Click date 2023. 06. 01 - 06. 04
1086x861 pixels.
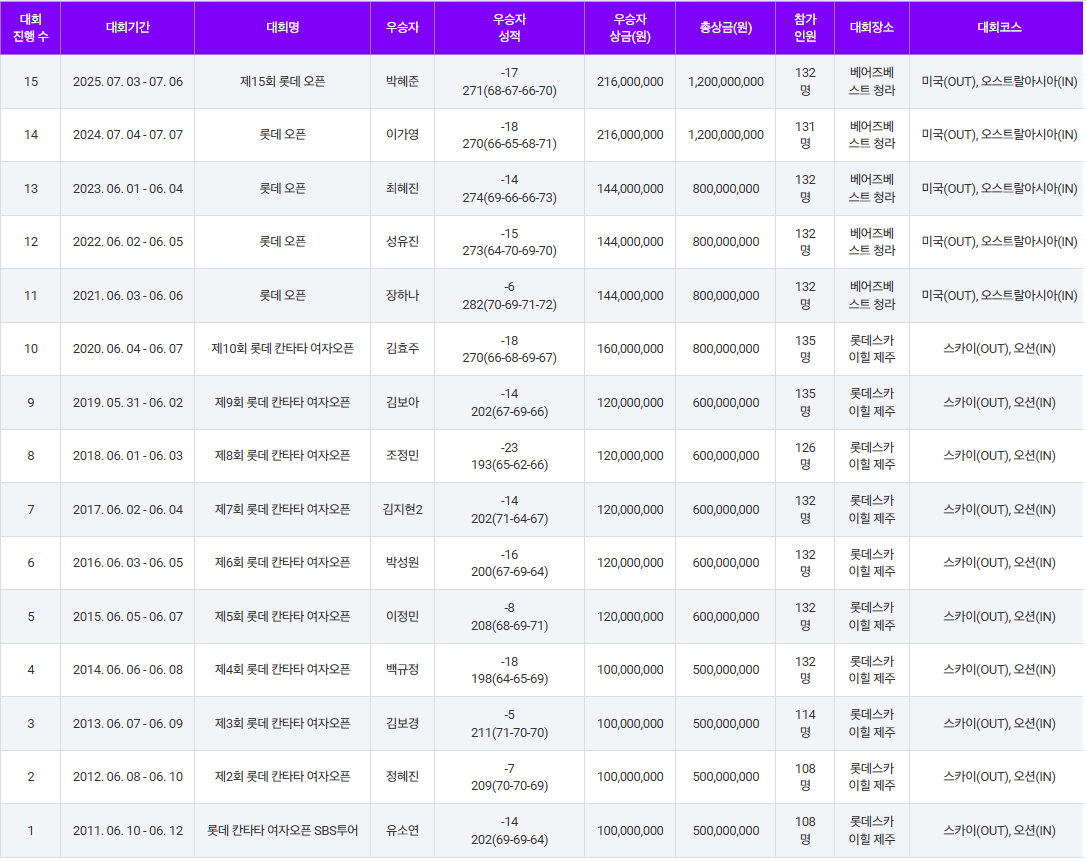pyautogui.click(x=128, y=188)
